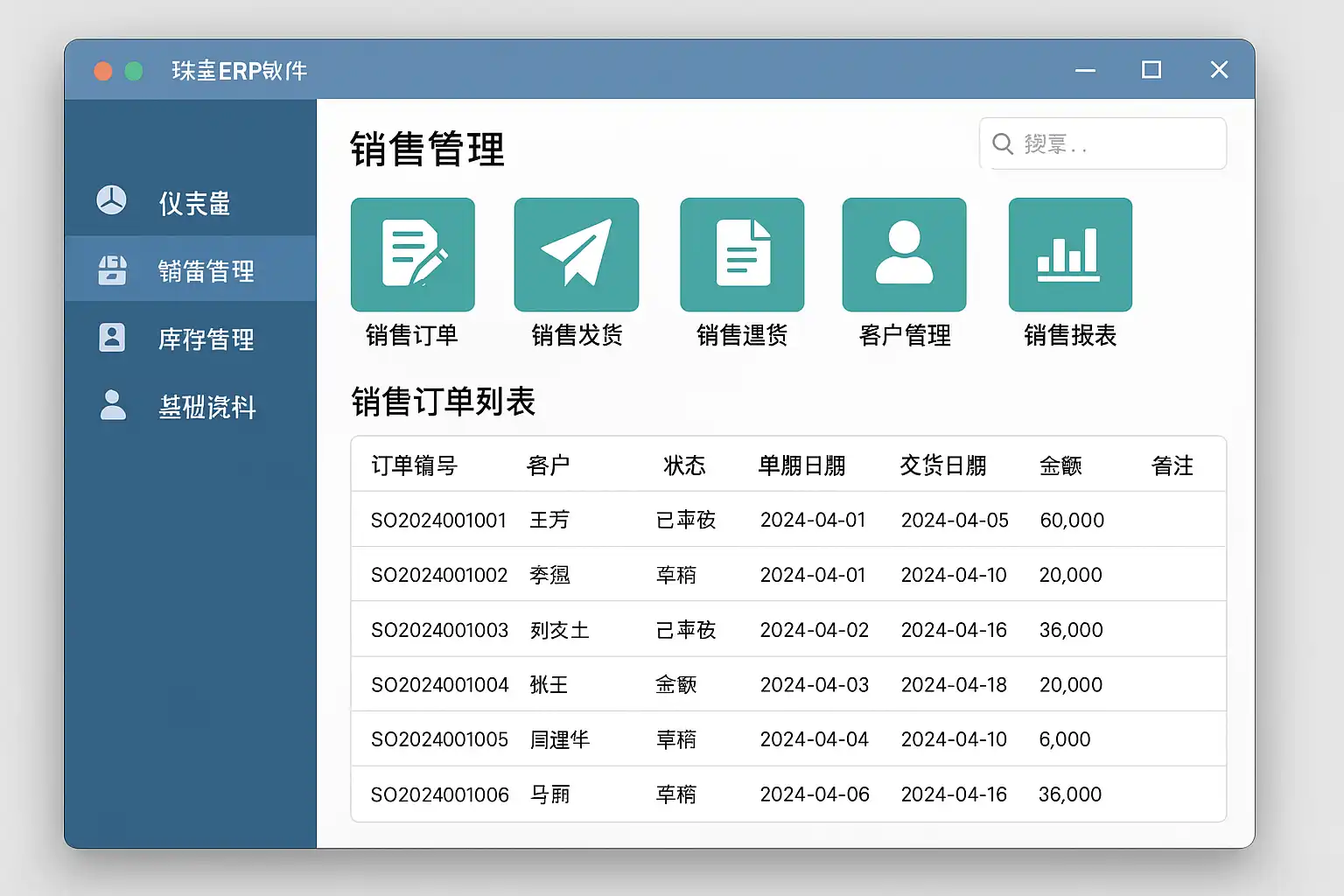Click the magnifier icon in search box

coord(1003,143)
